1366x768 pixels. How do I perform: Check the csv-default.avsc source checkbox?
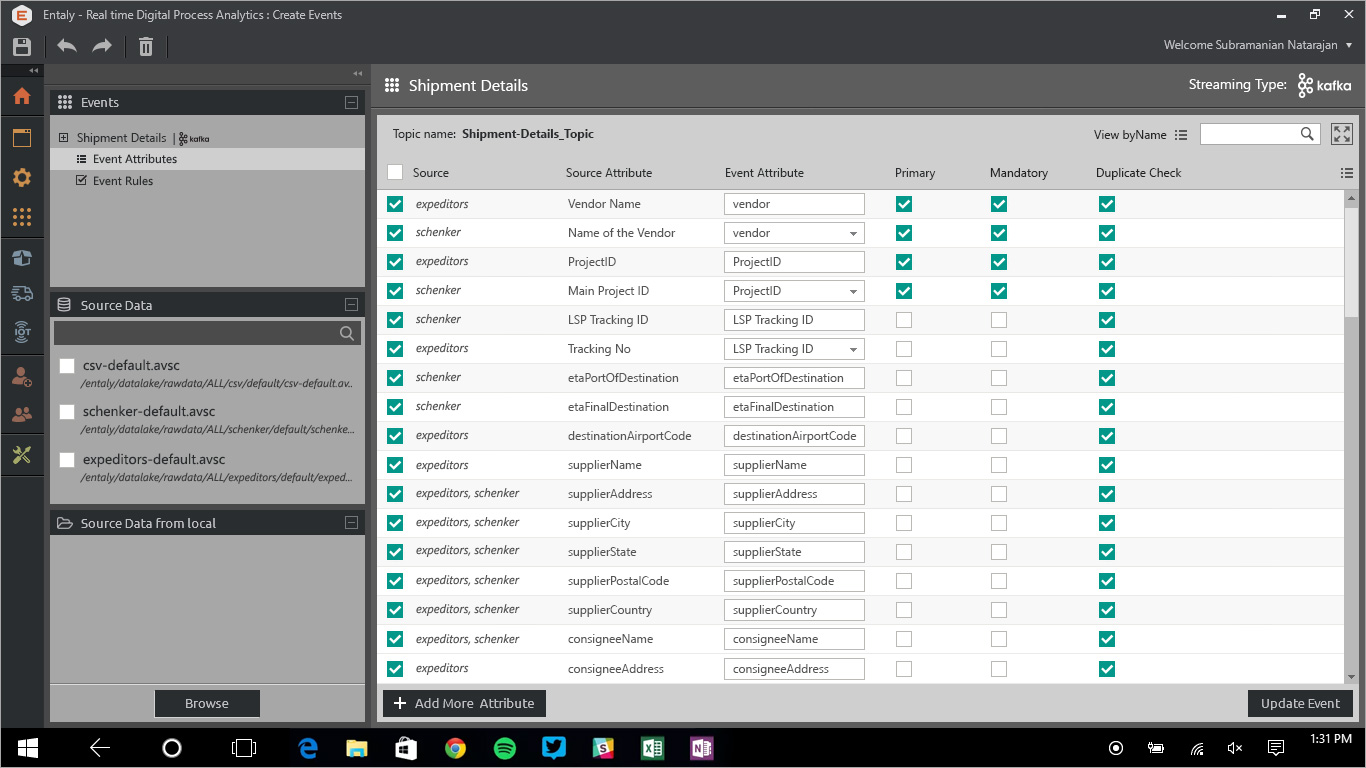pos(67,366)
